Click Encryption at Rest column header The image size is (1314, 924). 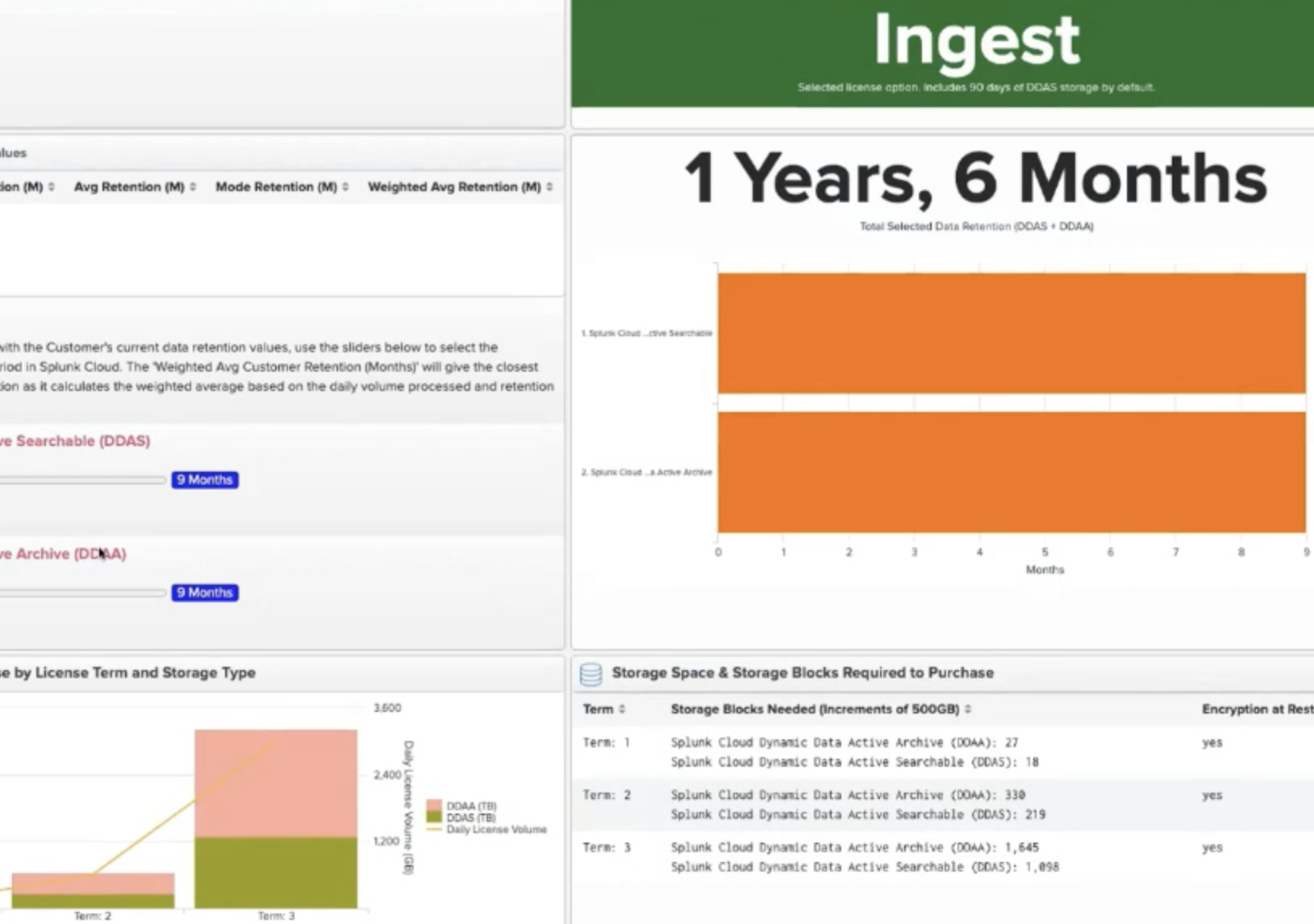1256,710
